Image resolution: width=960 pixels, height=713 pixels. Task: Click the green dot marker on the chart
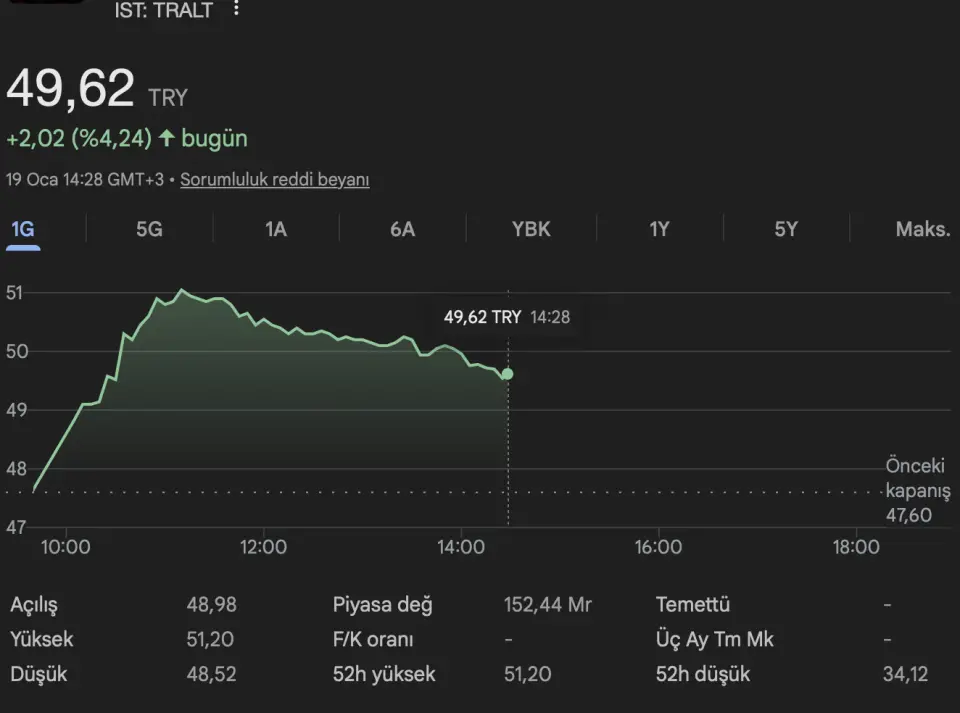pyautogui.click(x=507, y=374)
